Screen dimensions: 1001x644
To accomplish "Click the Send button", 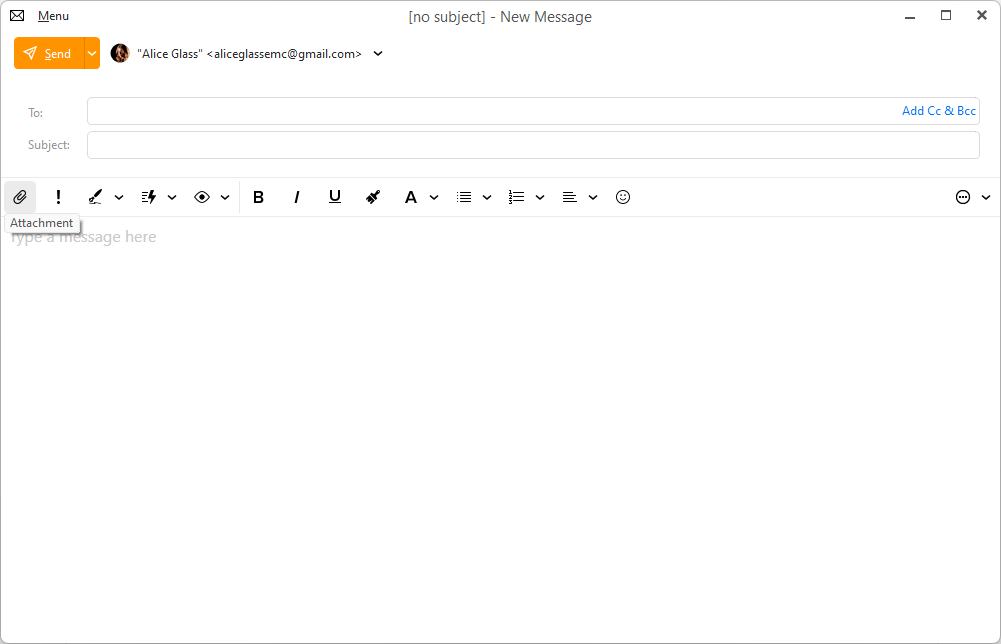I will pyautogui.click(x=49, y=53).
